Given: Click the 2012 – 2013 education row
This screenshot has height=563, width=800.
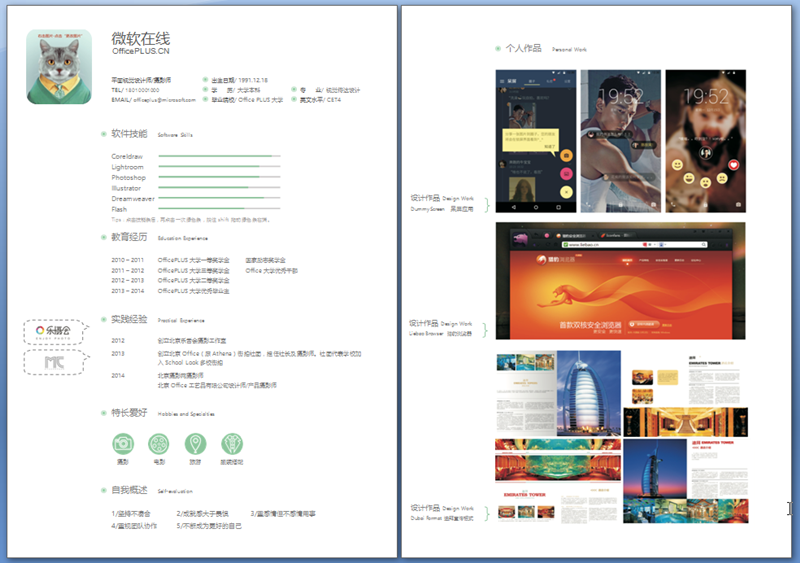Looking at the screenshot, I should (170, 280).
